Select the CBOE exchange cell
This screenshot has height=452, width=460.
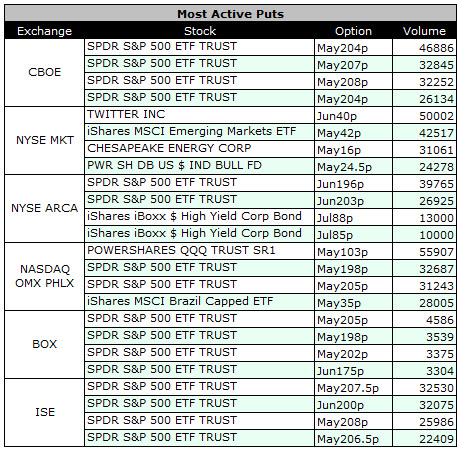(45, 73)
